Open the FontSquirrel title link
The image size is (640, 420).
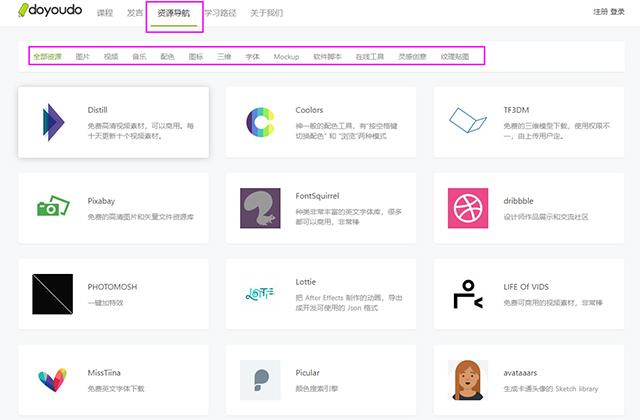tap(318, 196)
